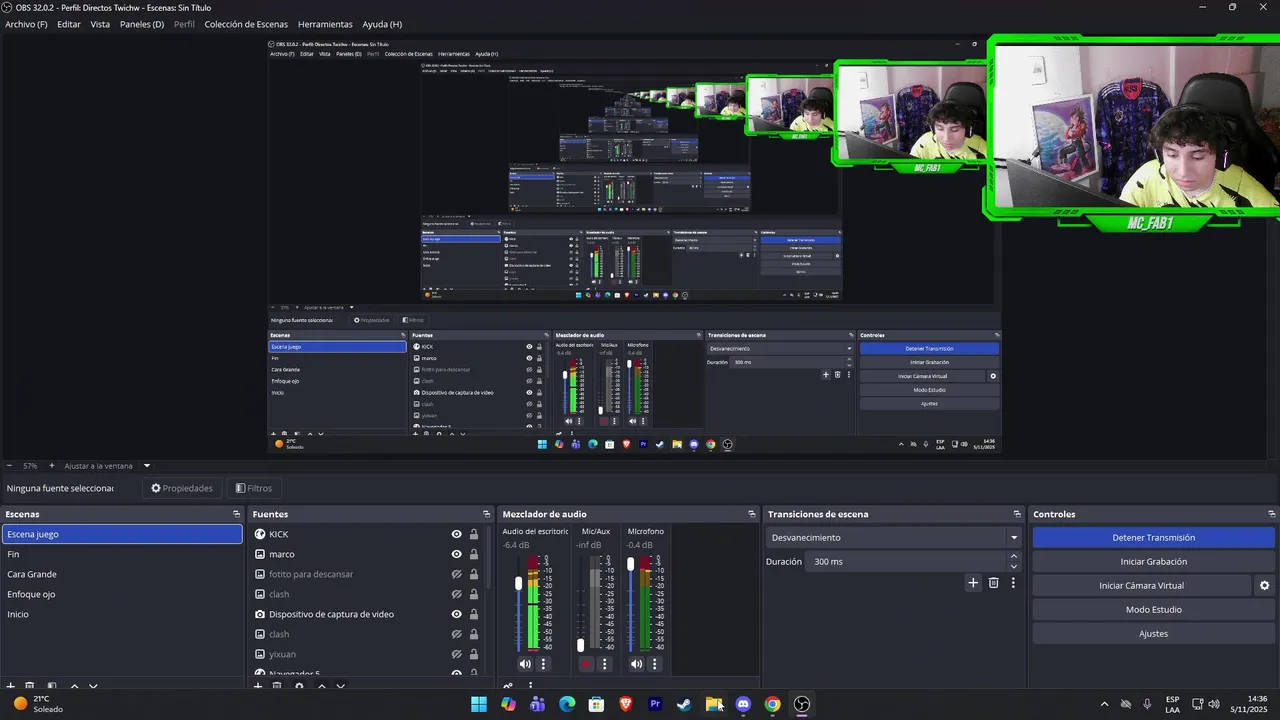Float the Mezclador de audio panel
The width and height of the screenshot is (1280, 720).
pos(752,514)
